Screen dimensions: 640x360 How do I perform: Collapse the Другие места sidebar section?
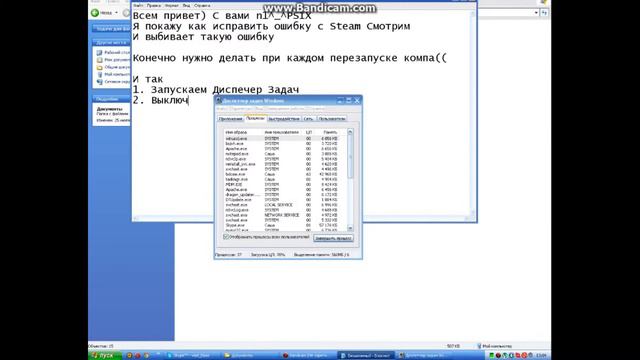coord(111,42)
